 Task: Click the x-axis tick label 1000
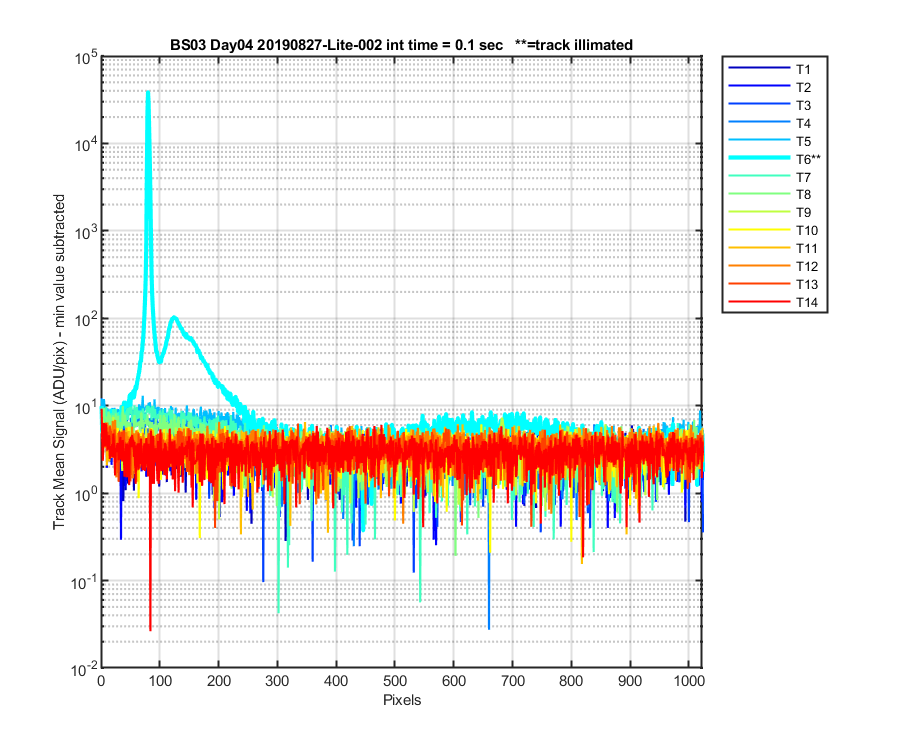coord(689,681)
